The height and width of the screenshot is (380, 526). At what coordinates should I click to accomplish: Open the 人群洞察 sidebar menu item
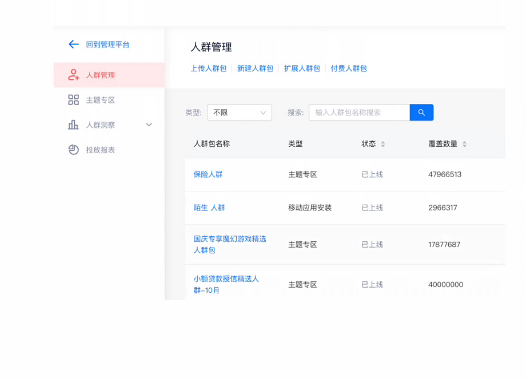tap(109, 125)
